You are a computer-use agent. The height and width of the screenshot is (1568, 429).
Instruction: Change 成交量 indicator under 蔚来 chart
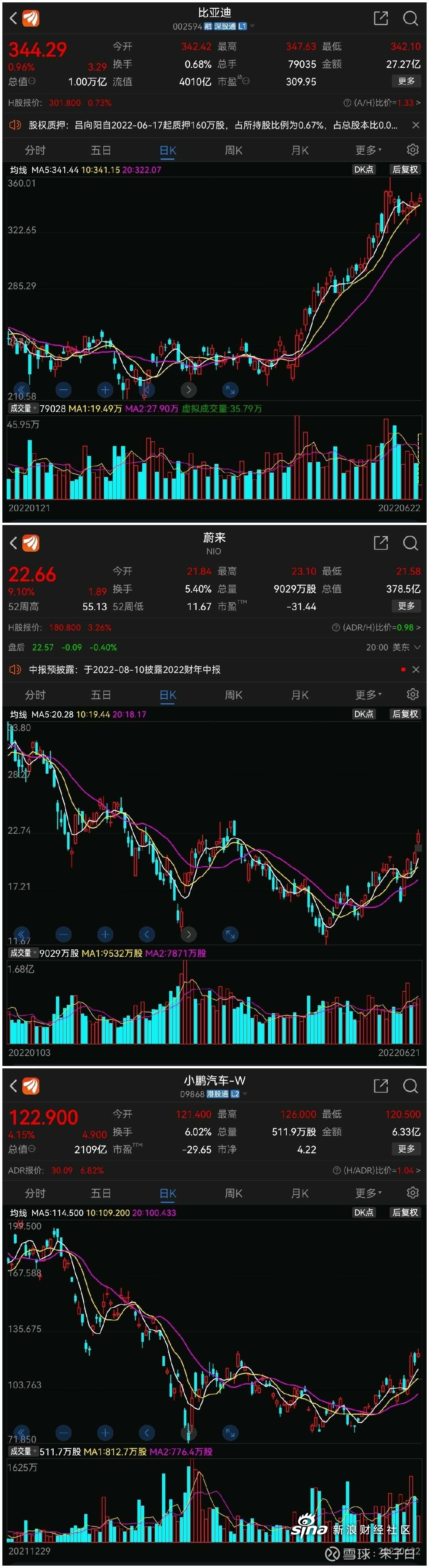[23, 953]
